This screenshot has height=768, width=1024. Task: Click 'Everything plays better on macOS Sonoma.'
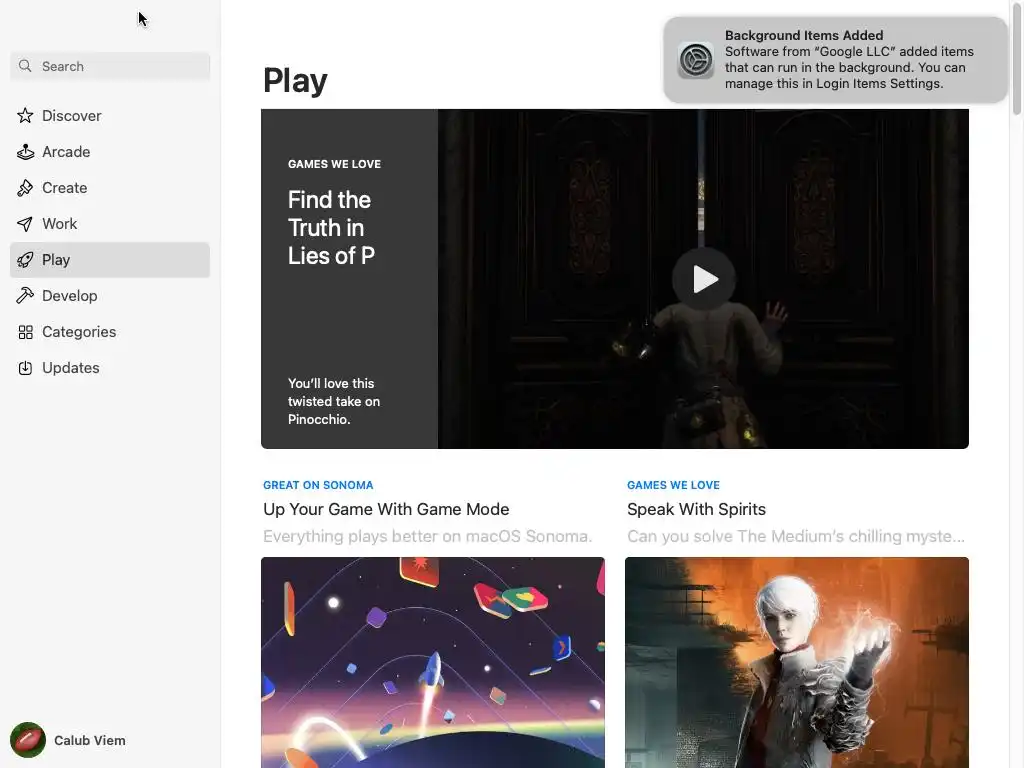[x=427, y=536]
